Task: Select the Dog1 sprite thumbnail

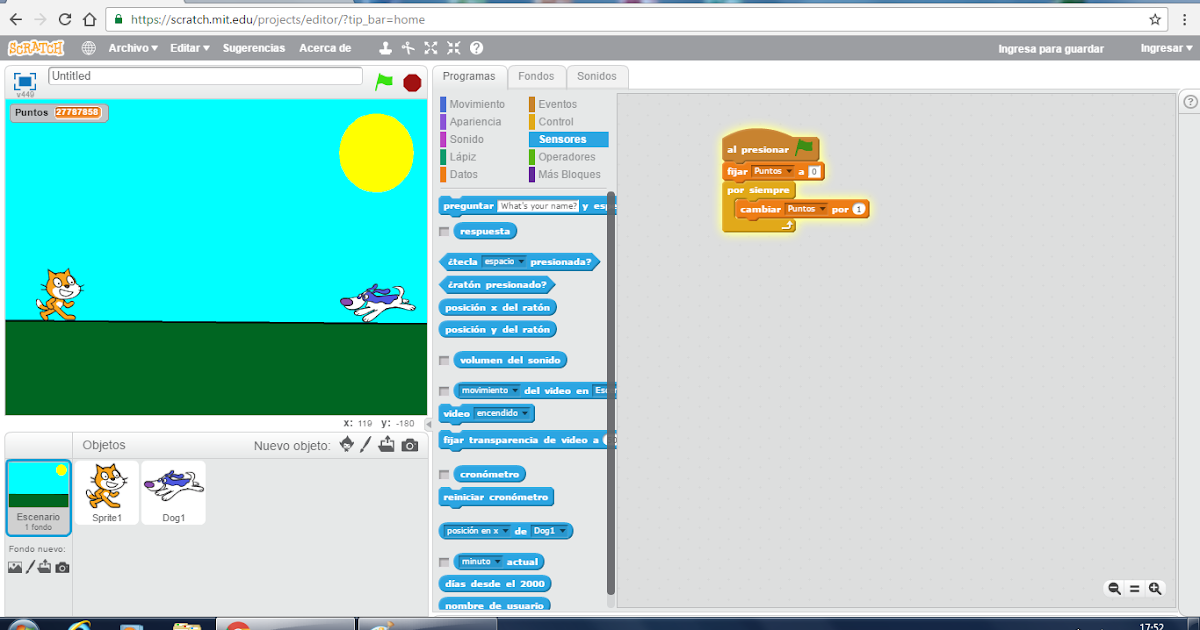Action: pyautogui.click(x=173, y=489)
